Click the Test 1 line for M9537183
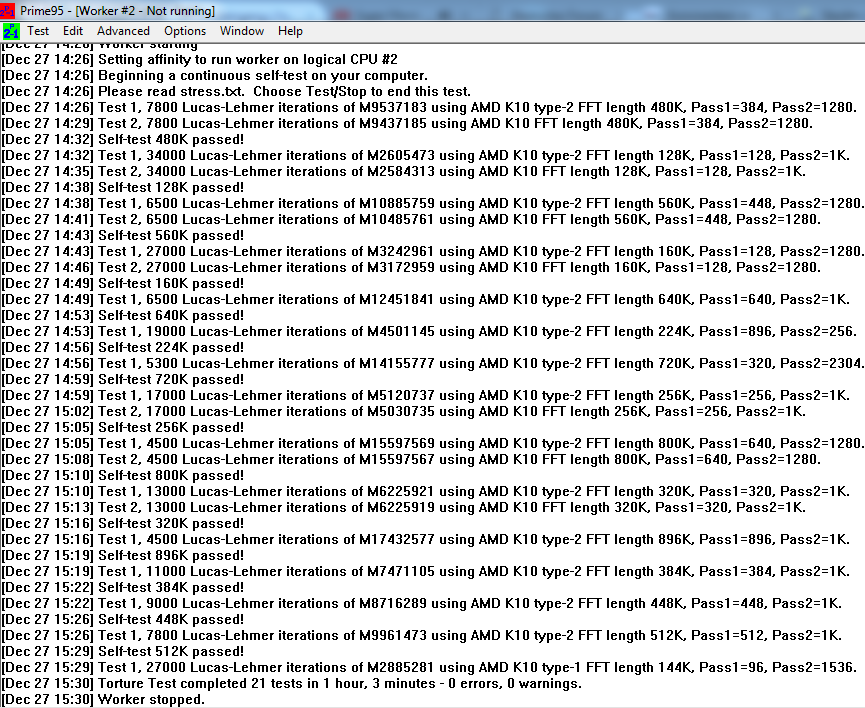The height and width of the screenshot is (708, 865). pos(429,108)
